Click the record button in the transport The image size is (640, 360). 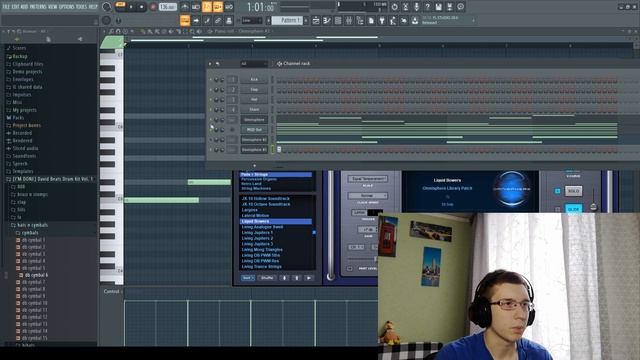tap(153, 7)
